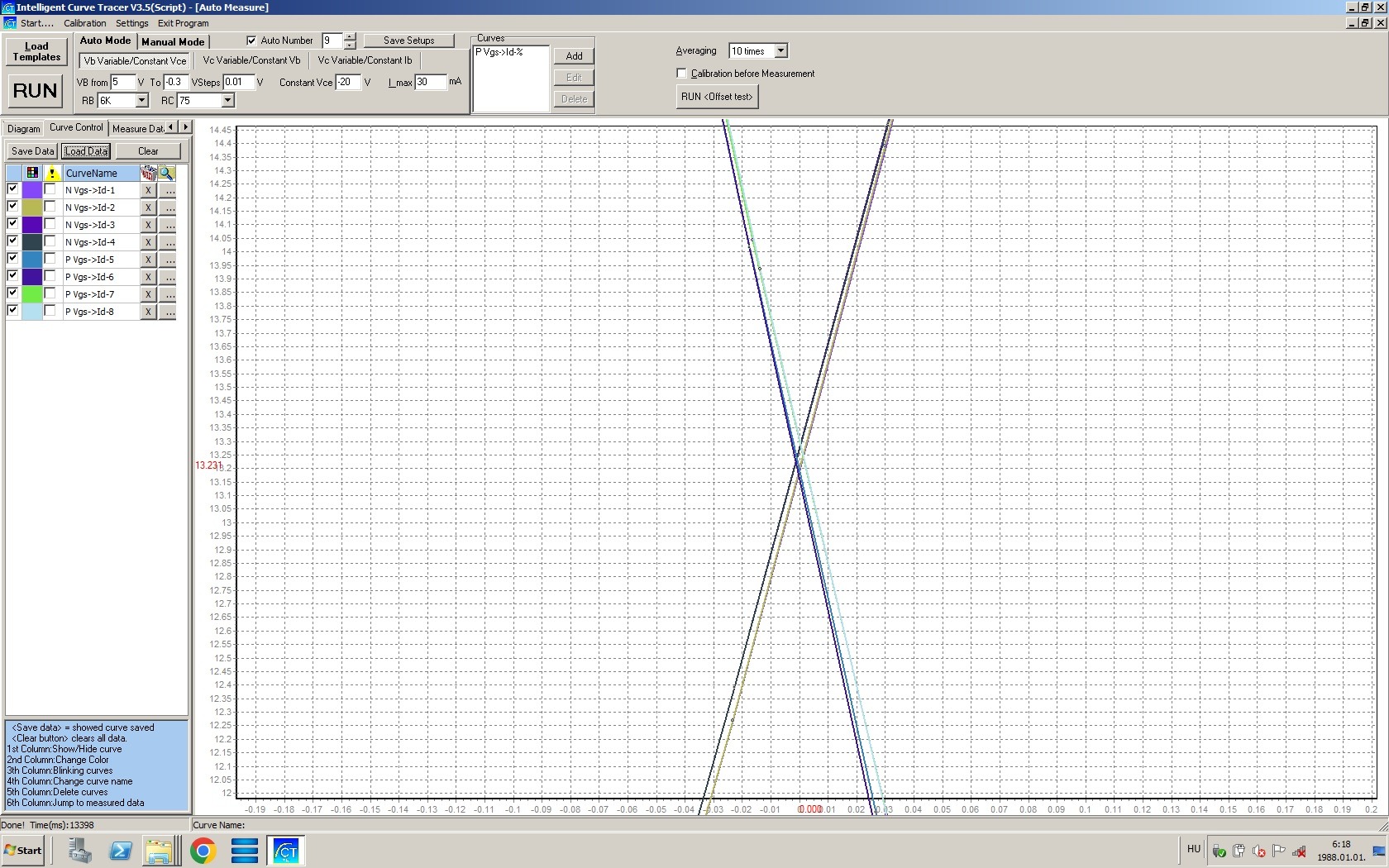Delete curve N Vgs->Id-1 with X
The height and width of the screenshot is (868, 1389).
point(148,190)
